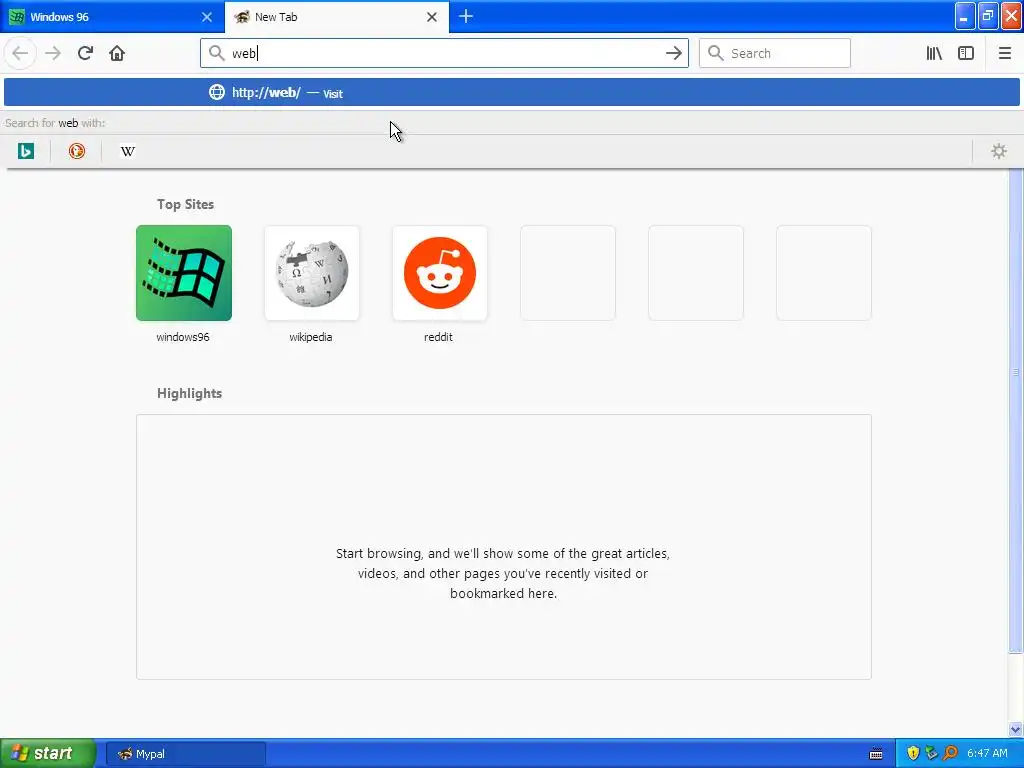Open the Windows Start menu
The image size is (1024, 768).
pyautogui.click(x=48, y=753)
